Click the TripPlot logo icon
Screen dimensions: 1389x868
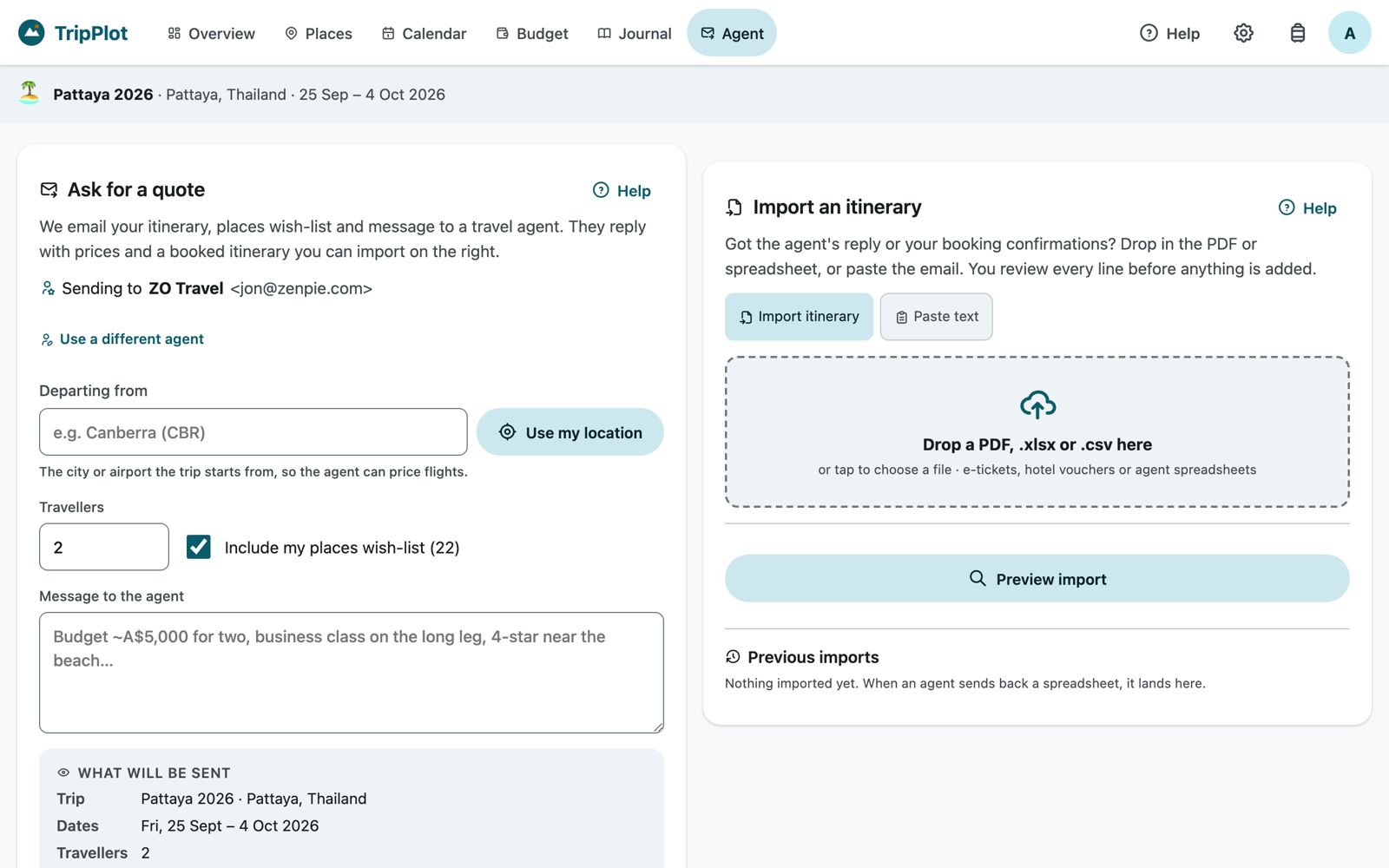point(31,33)
